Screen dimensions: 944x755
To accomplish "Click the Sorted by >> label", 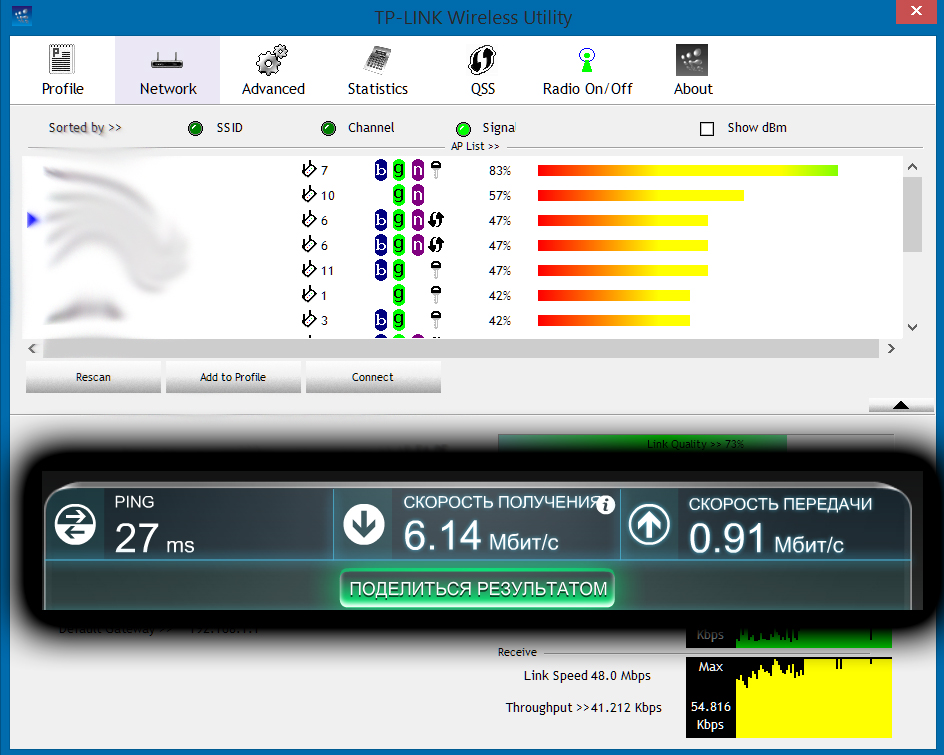I will pos(85,128).
